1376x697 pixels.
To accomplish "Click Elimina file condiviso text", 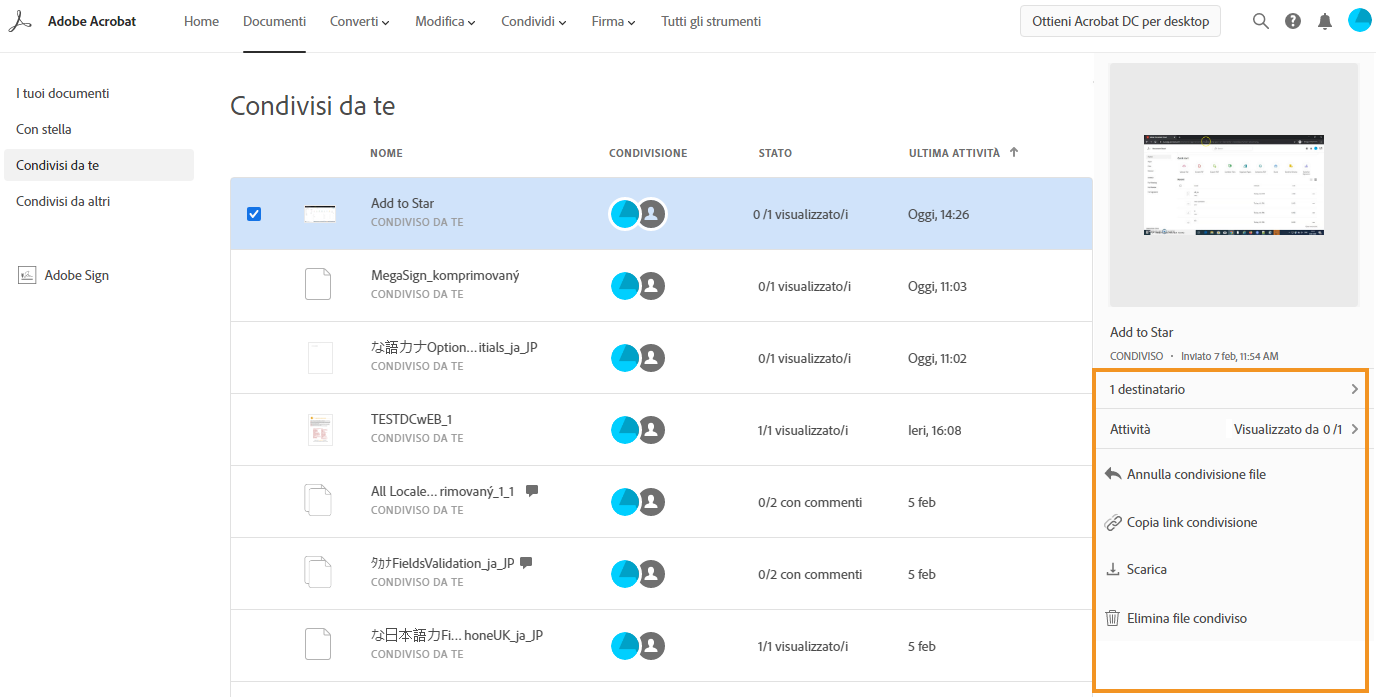I will click(x=1187, y=618).
